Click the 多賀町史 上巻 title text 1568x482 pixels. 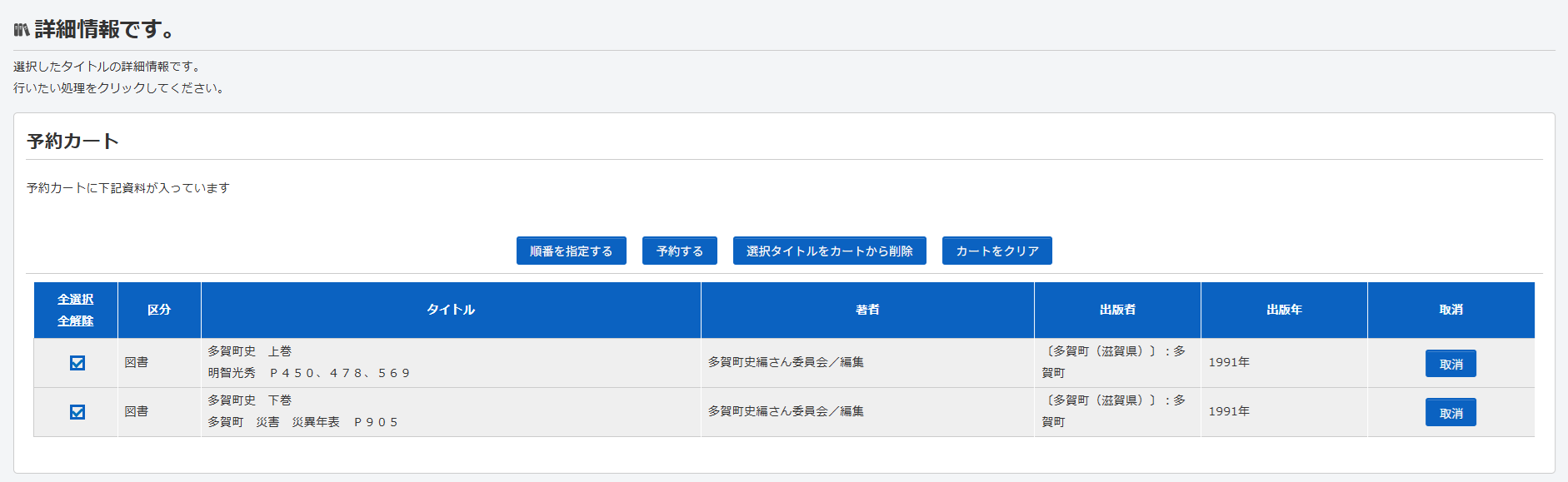[249, 351]
